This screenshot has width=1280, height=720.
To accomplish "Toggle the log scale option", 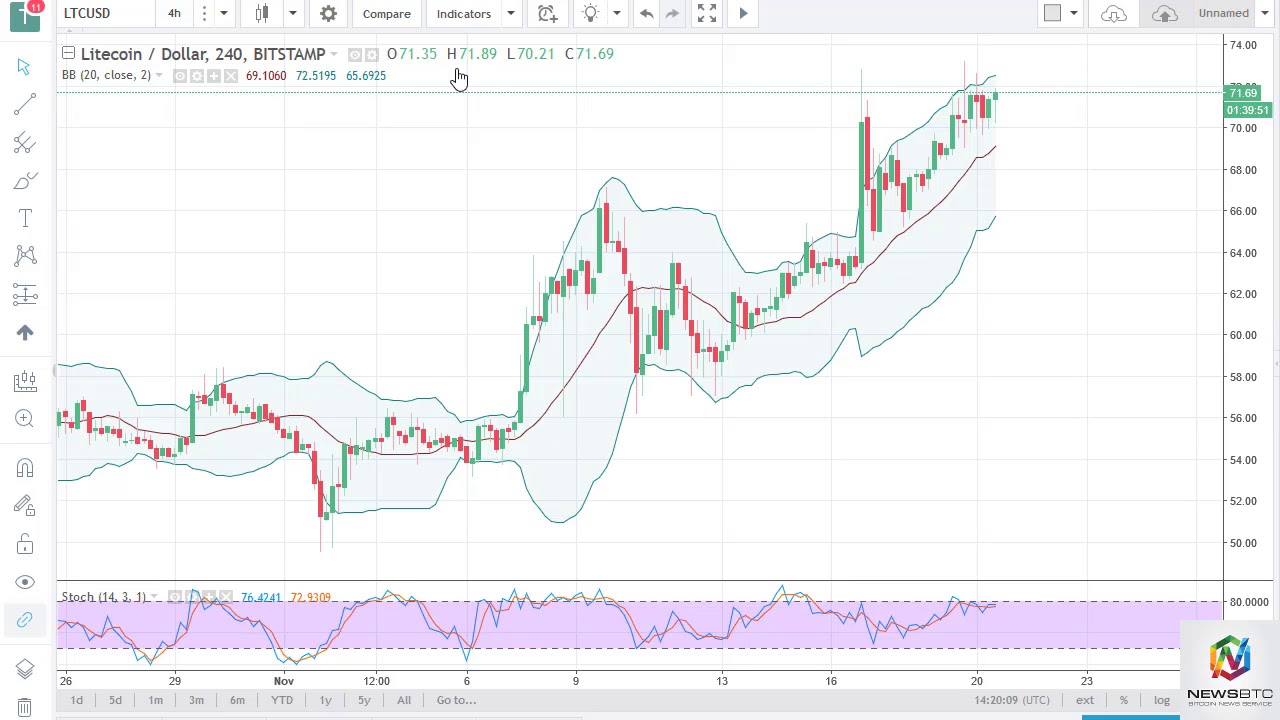I will pos(1162,700).
